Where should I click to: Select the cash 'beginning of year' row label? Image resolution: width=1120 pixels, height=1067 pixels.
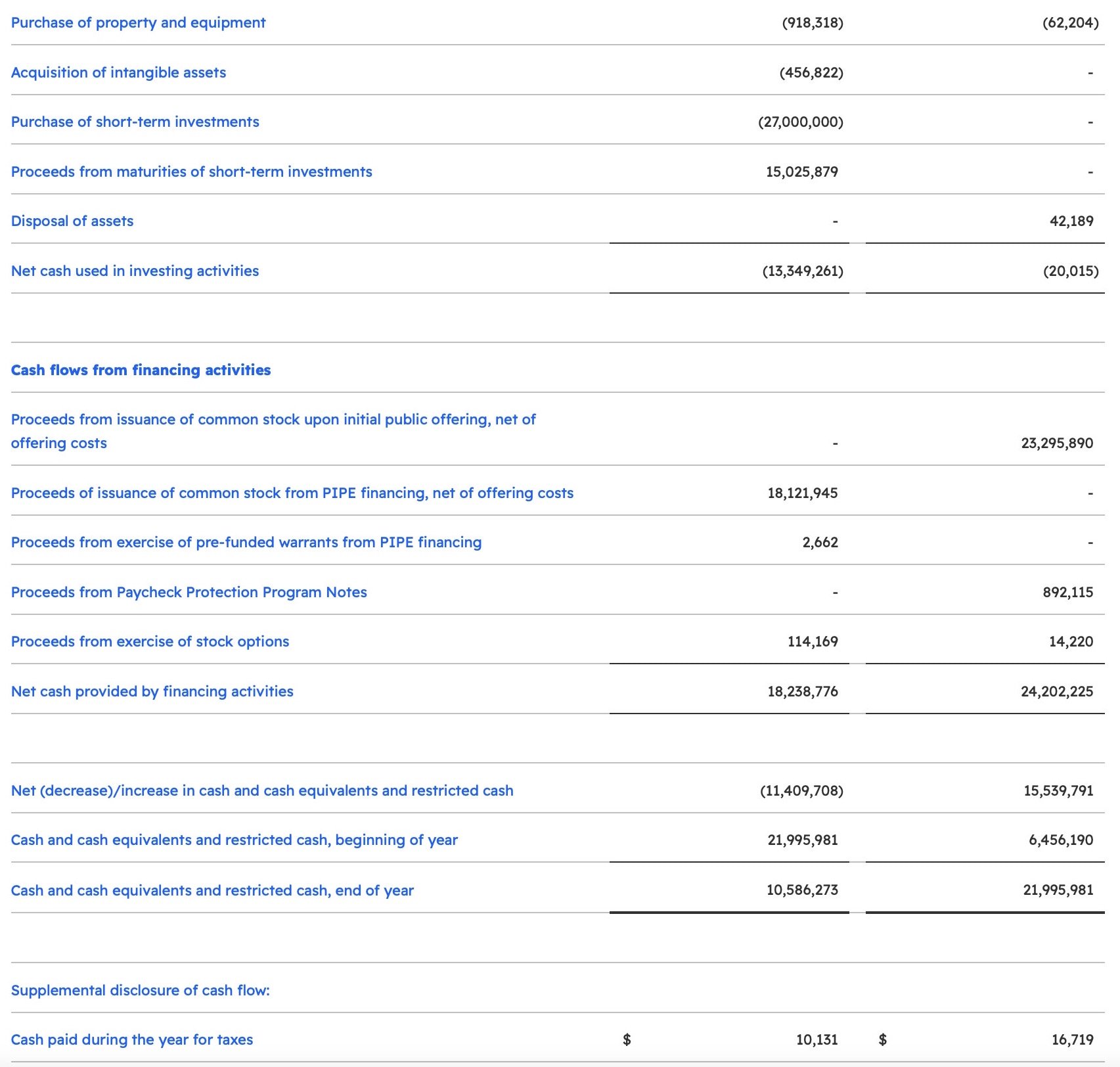pos(234,840)
